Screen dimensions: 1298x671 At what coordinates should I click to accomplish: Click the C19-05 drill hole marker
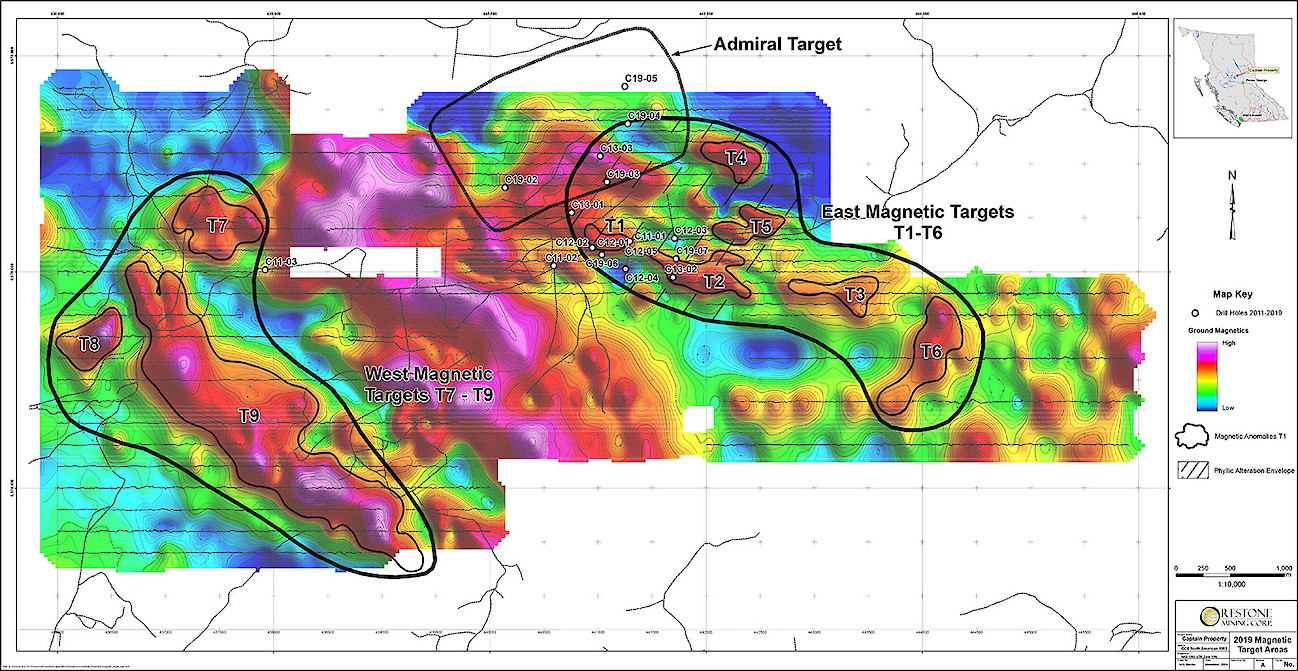point(625,87)
